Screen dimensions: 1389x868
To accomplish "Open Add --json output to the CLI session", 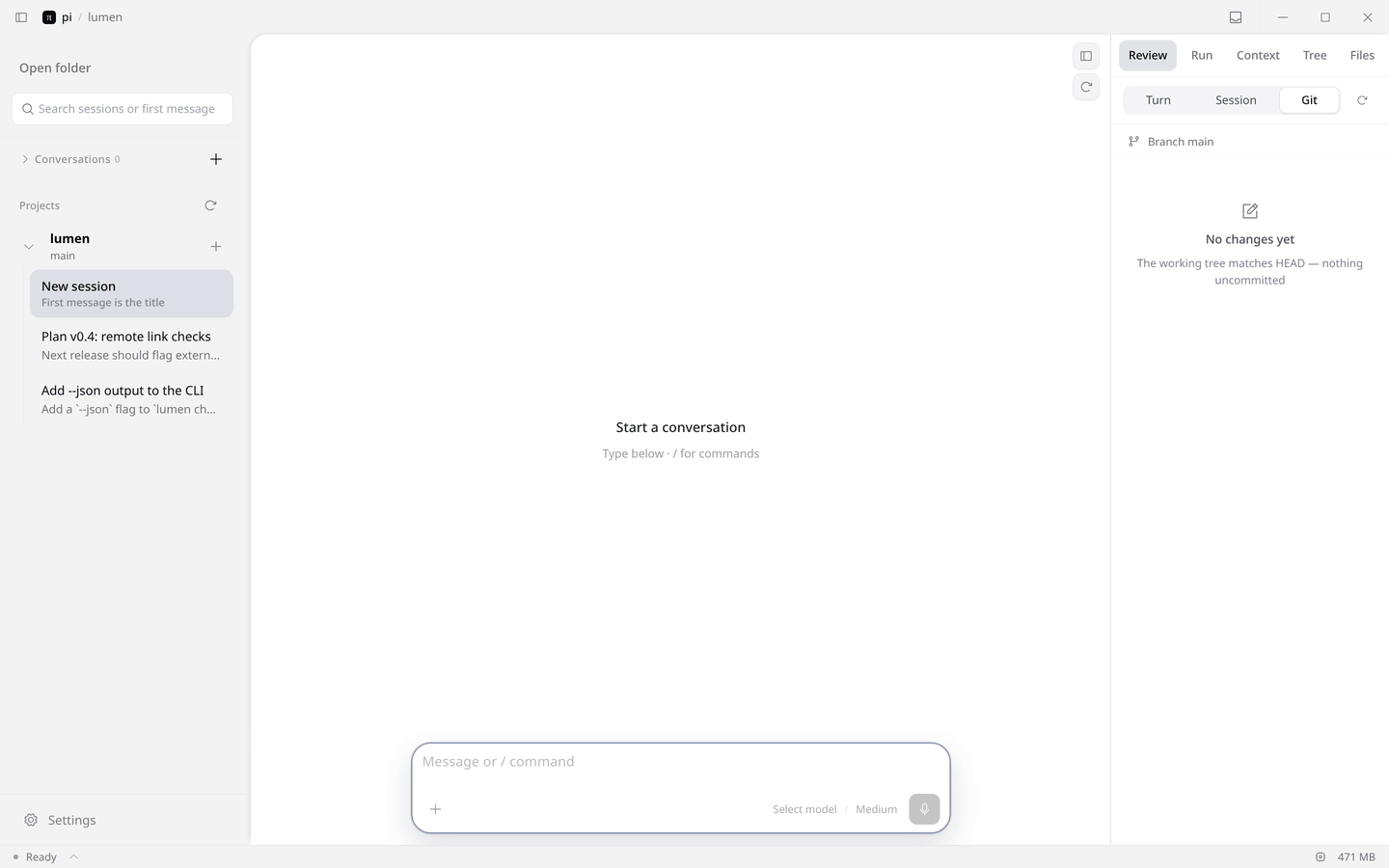I will pyautogui.click(x=131, y=399).
